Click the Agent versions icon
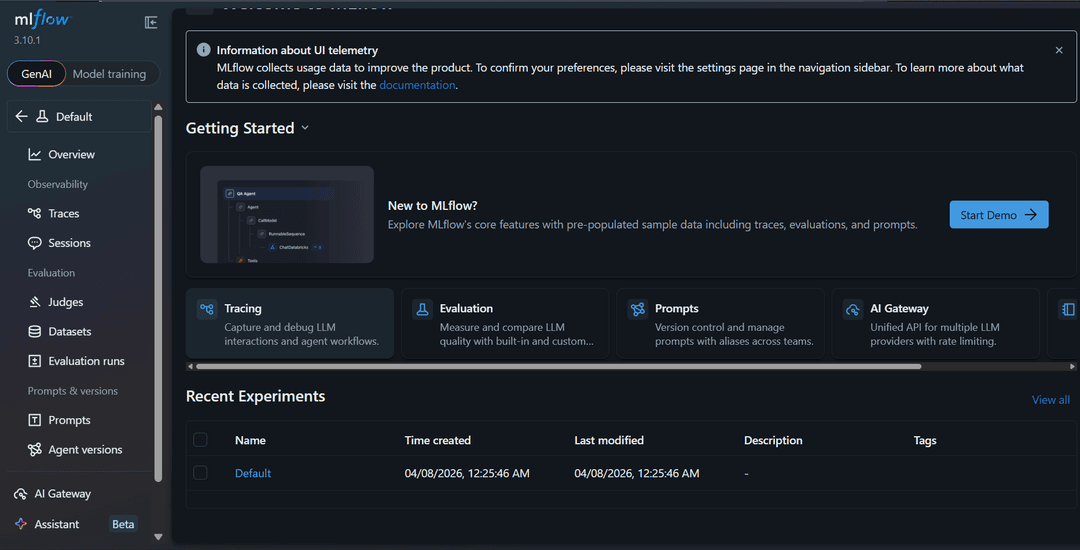This screenshot has height=550, width=1080. click(x=34, y=449)
